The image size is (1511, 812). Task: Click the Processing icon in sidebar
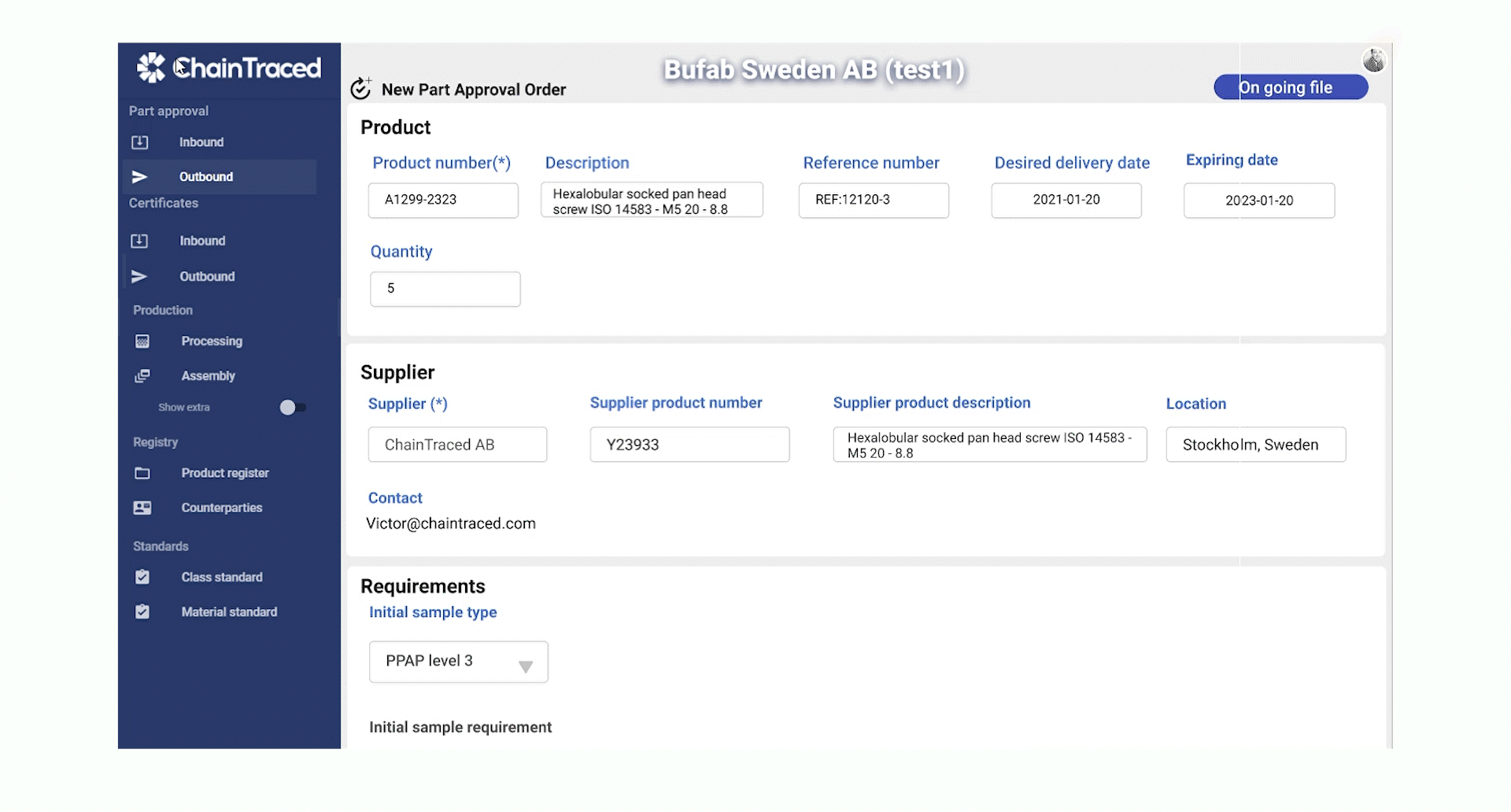142,341
